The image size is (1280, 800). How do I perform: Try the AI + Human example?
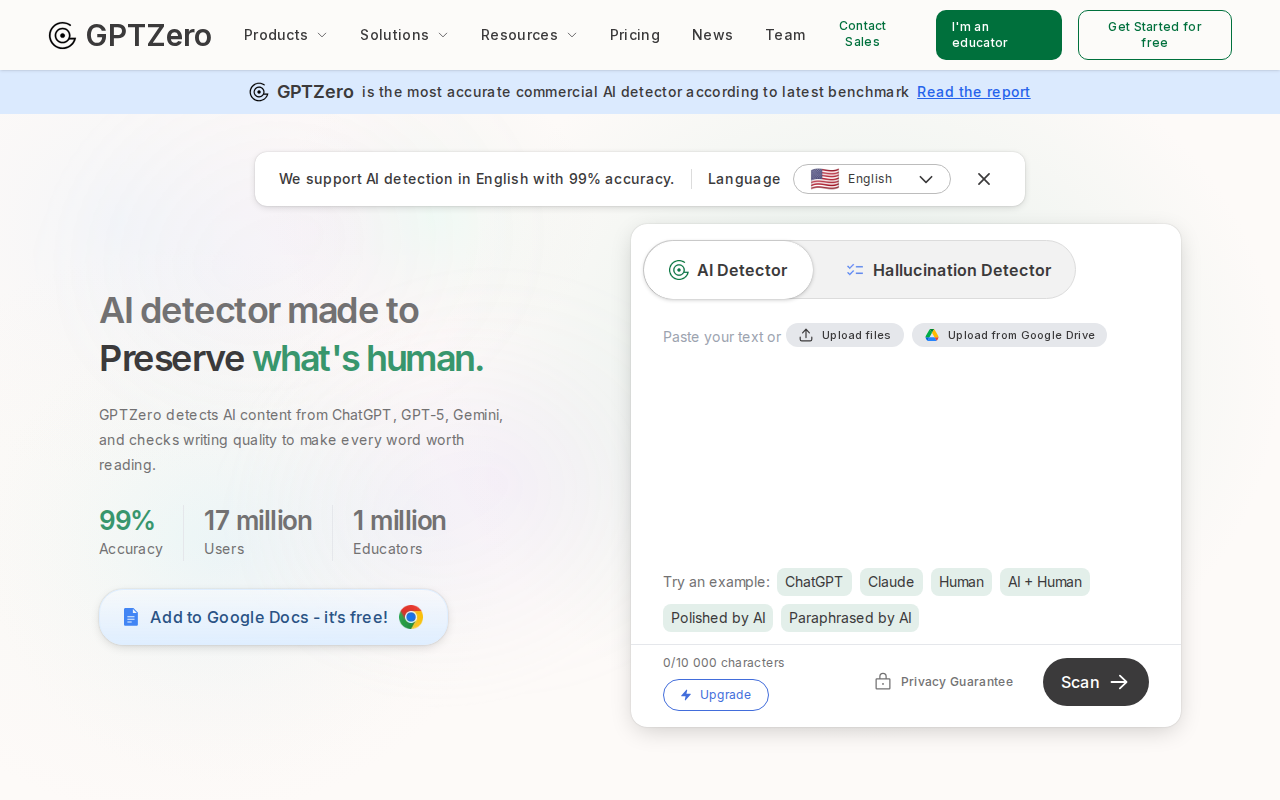1045,582
